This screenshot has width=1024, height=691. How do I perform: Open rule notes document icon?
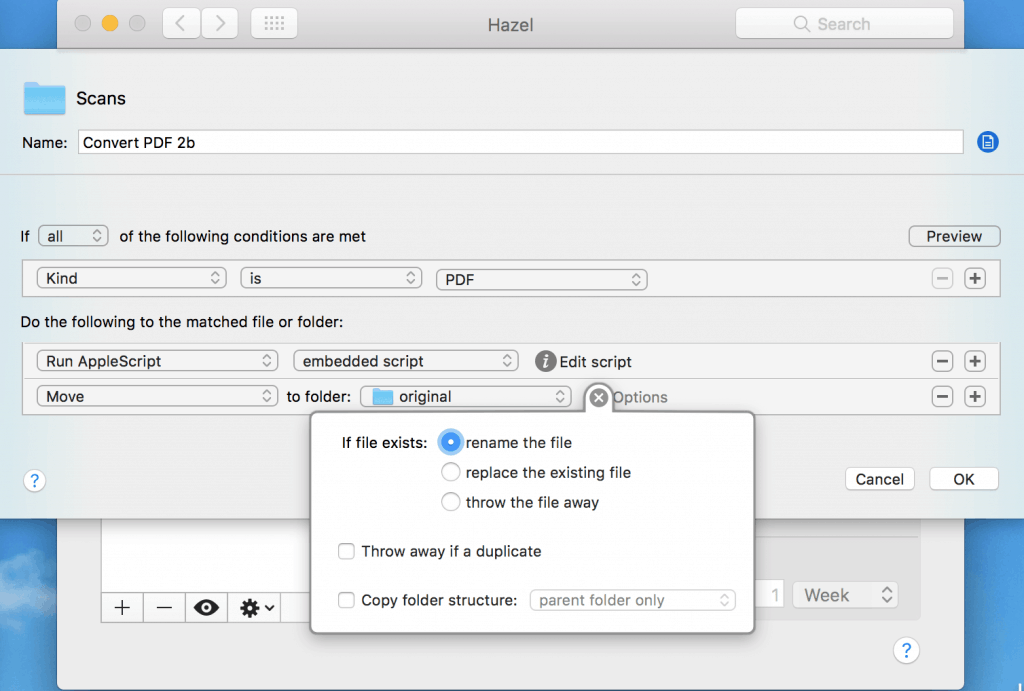tap(987, 142)
